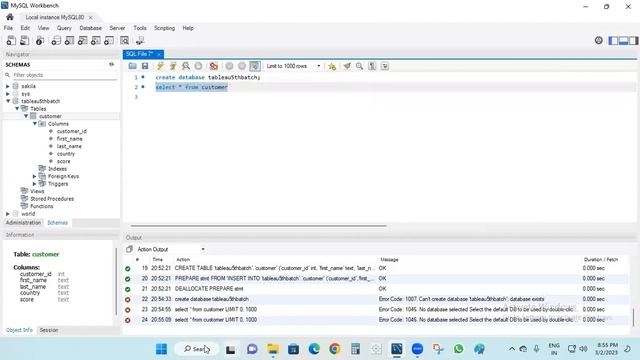Open Workbench preferences gear icon
The height and width of the screenshot is (360, 640).
(x=598, y=40)
